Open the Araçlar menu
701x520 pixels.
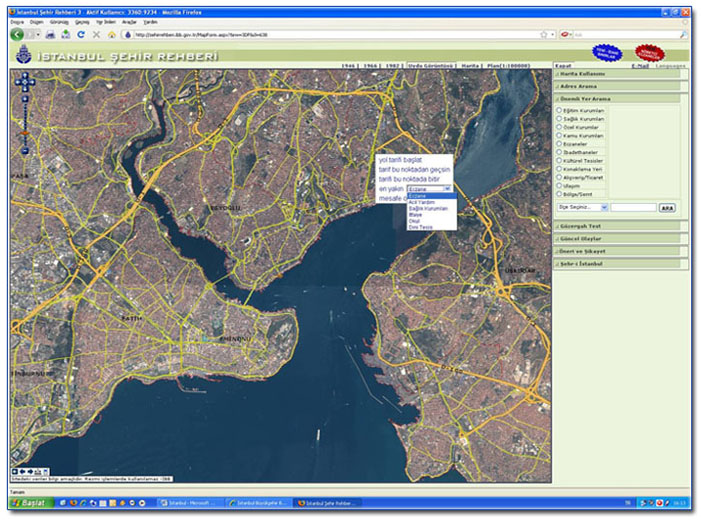(129, 22)
